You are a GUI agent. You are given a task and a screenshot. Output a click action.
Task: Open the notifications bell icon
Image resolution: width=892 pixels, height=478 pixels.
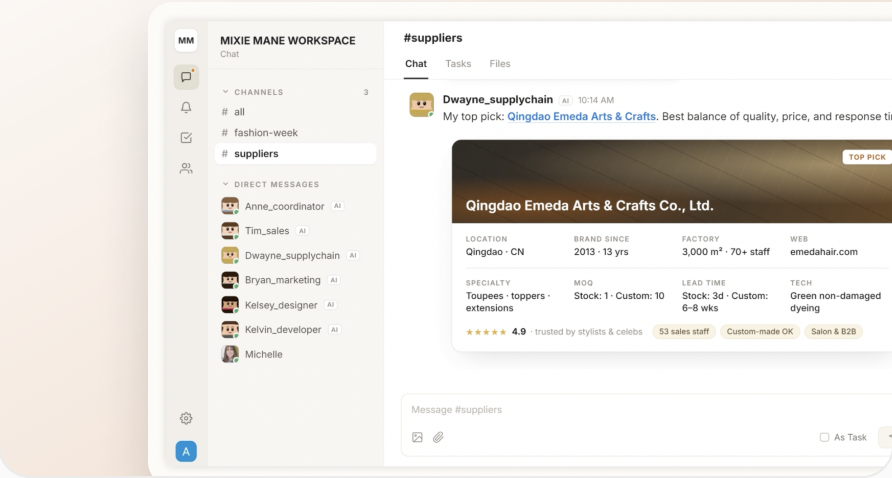[186, 108]
